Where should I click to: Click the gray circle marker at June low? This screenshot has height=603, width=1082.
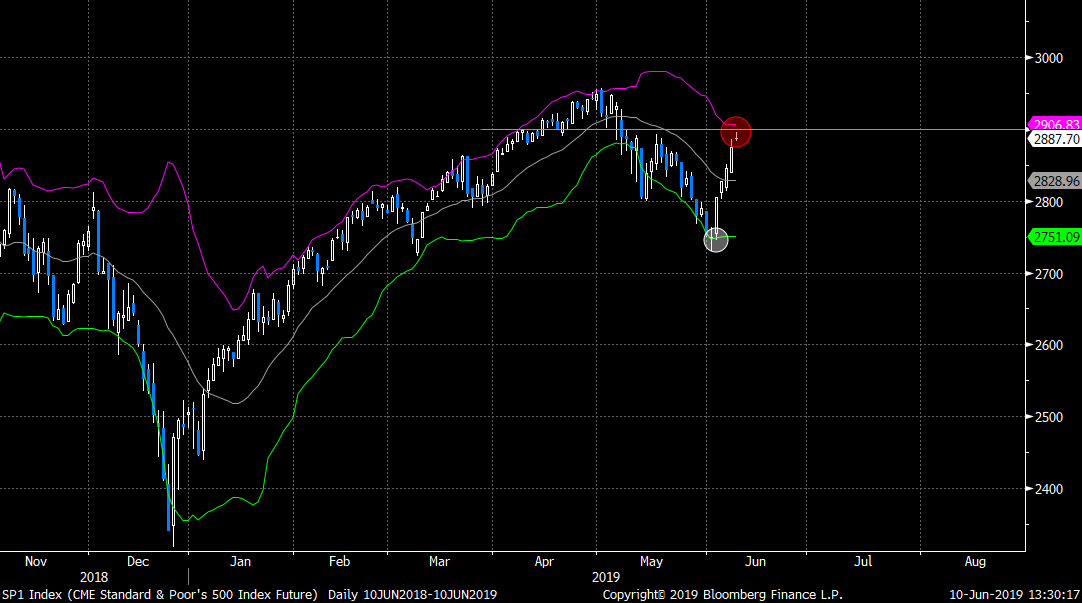click(x=716, y=239)
